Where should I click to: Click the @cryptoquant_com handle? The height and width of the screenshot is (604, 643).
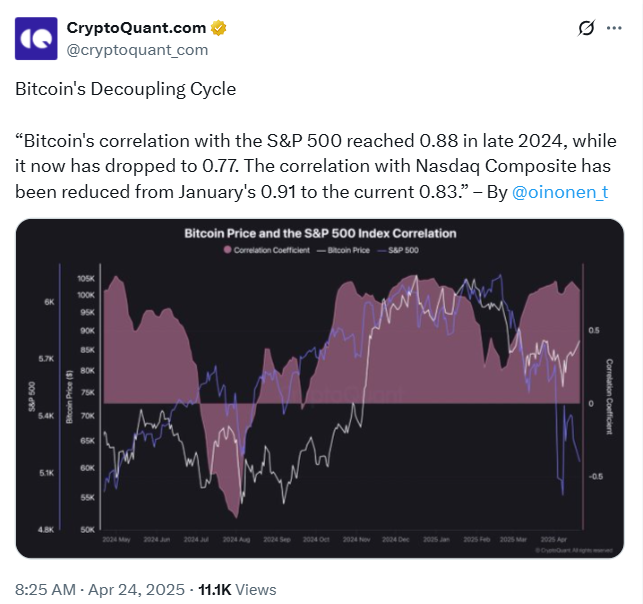click(137, 49)
